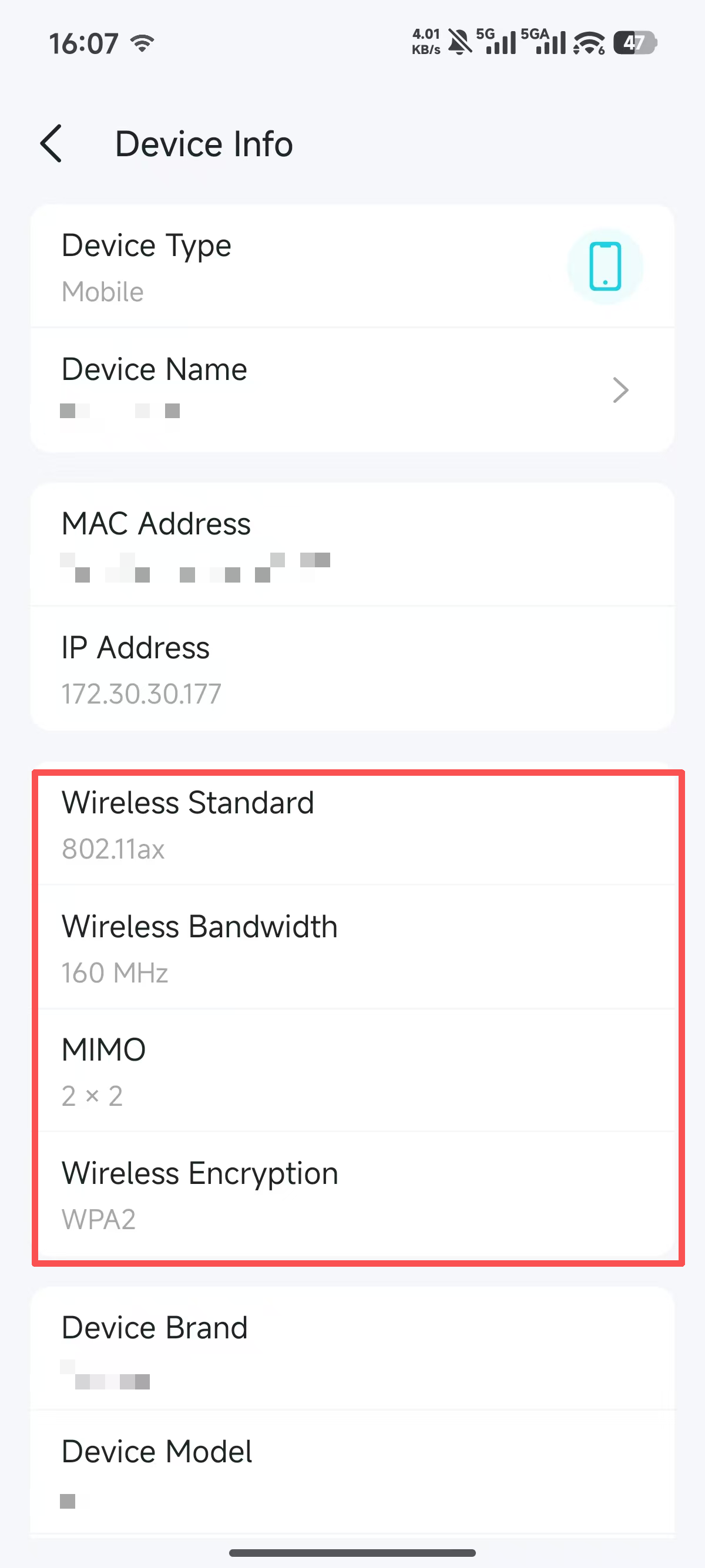
Task: Tap the mobile device type icon
Action: pos(605,267)
